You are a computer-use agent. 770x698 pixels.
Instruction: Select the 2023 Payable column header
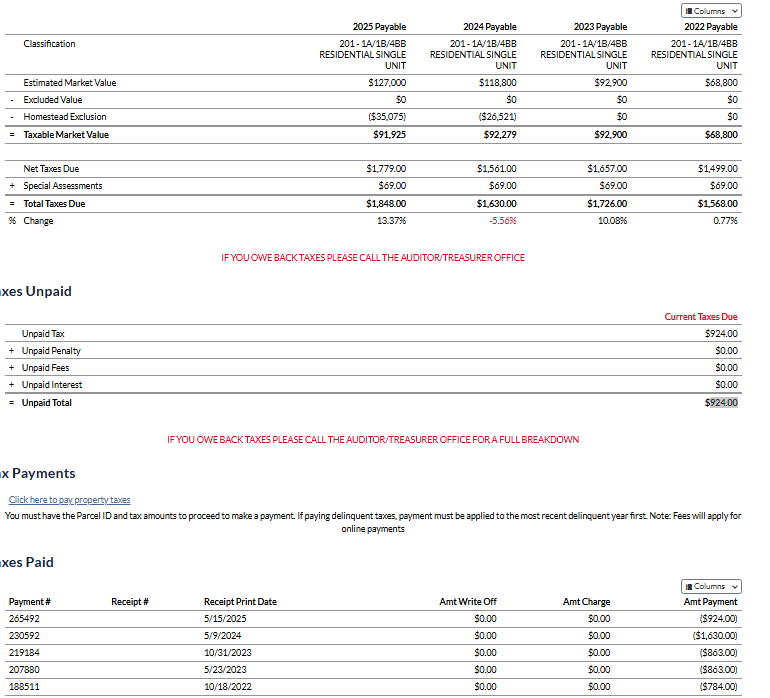[600, 27]
